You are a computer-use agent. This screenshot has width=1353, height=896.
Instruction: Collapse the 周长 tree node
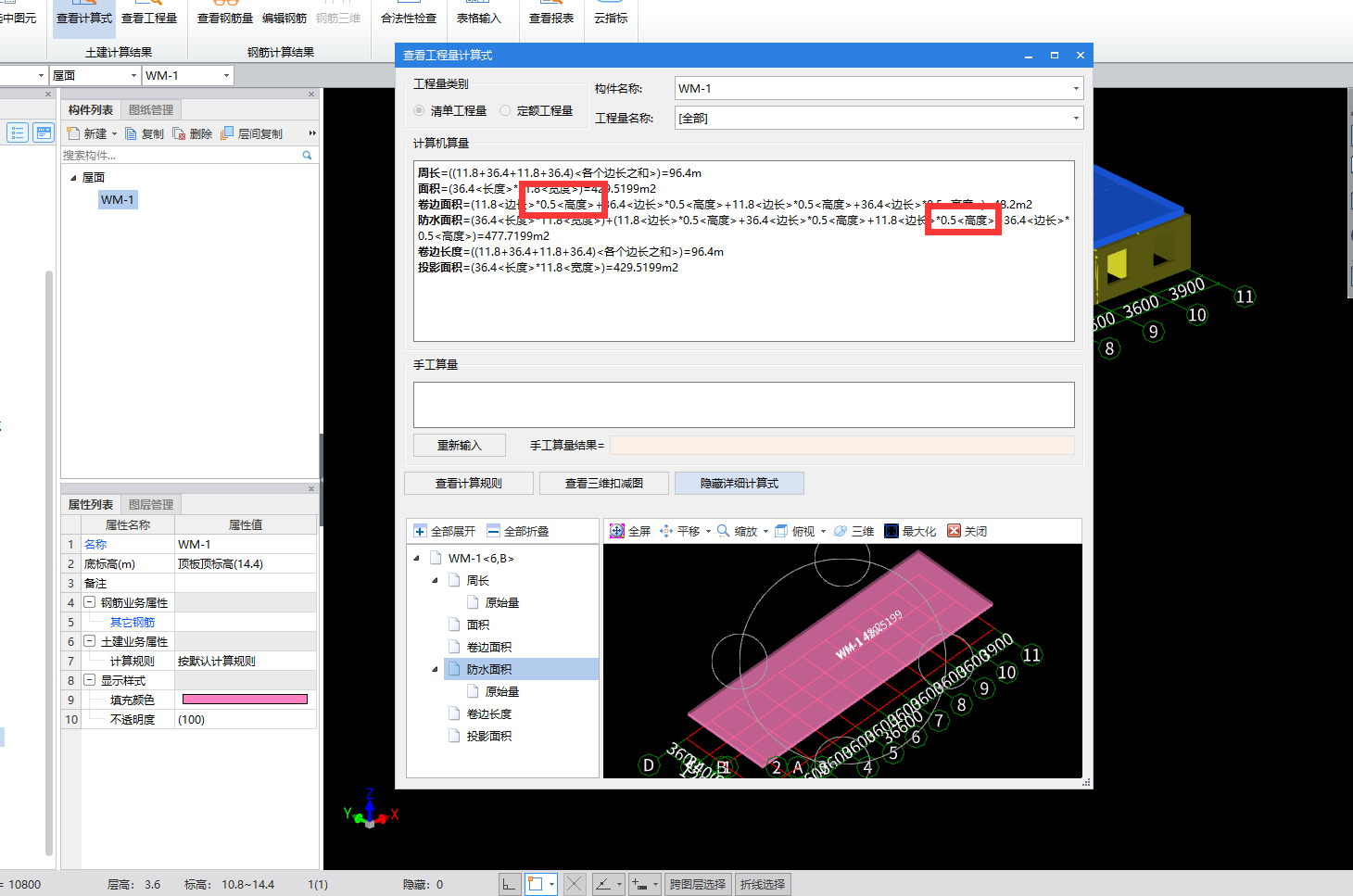tap(435, 580)
